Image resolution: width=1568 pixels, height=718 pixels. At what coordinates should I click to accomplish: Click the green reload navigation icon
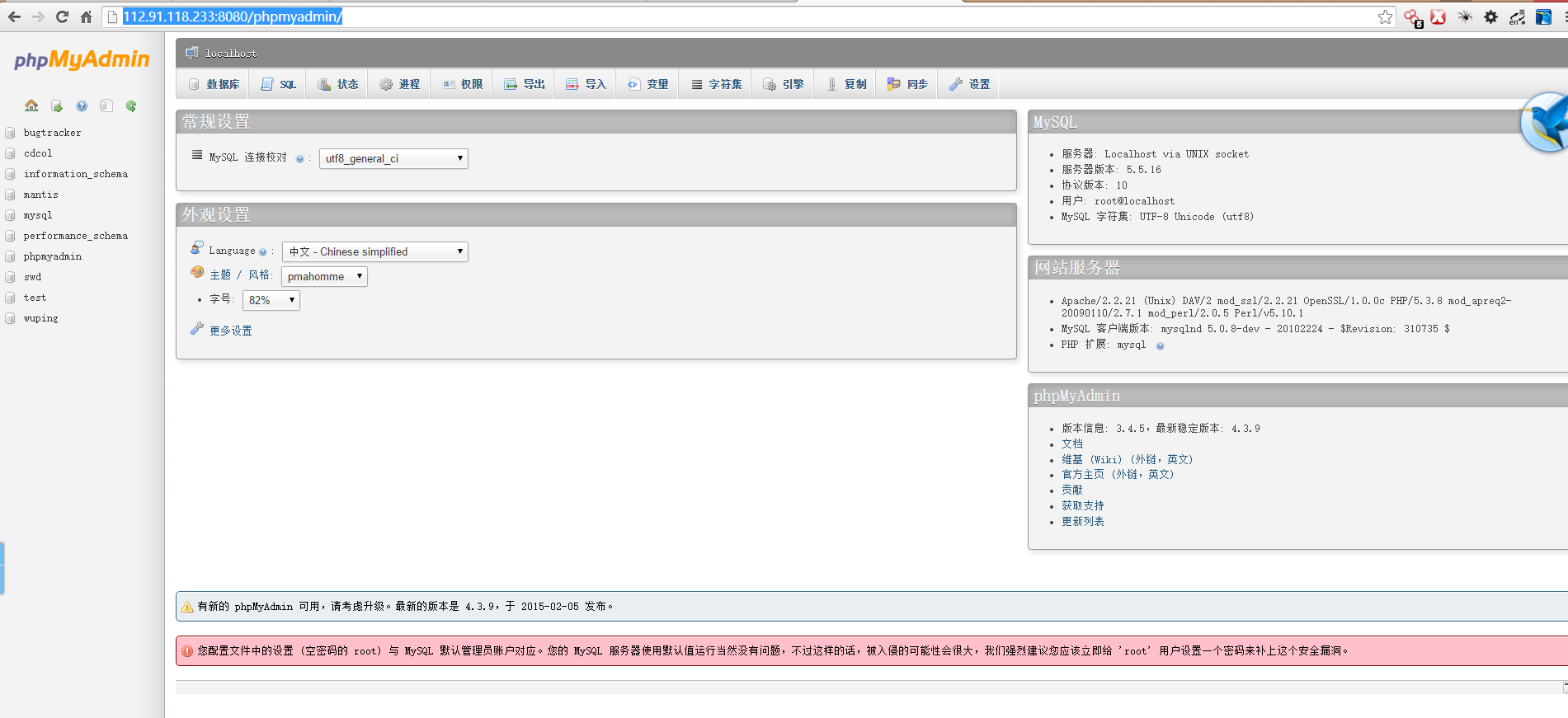pyautogui.click(x=131, y=106)
